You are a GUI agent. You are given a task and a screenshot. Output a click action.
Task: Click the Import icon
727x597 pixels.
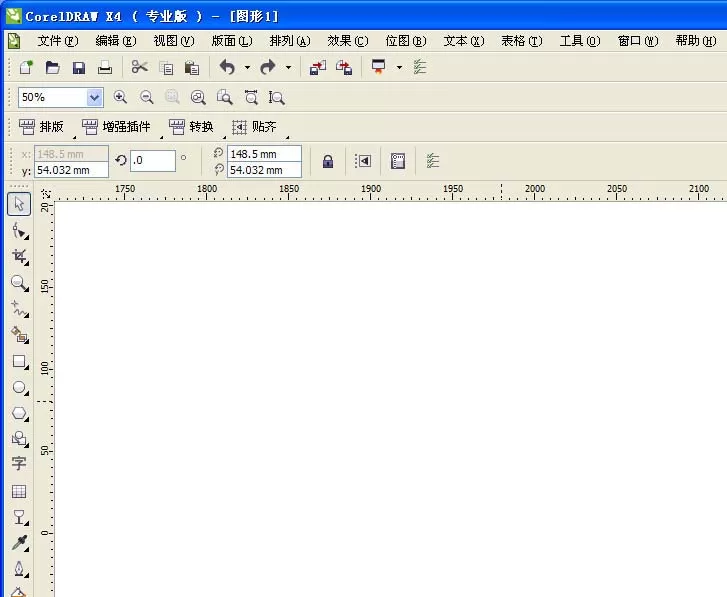318,68
